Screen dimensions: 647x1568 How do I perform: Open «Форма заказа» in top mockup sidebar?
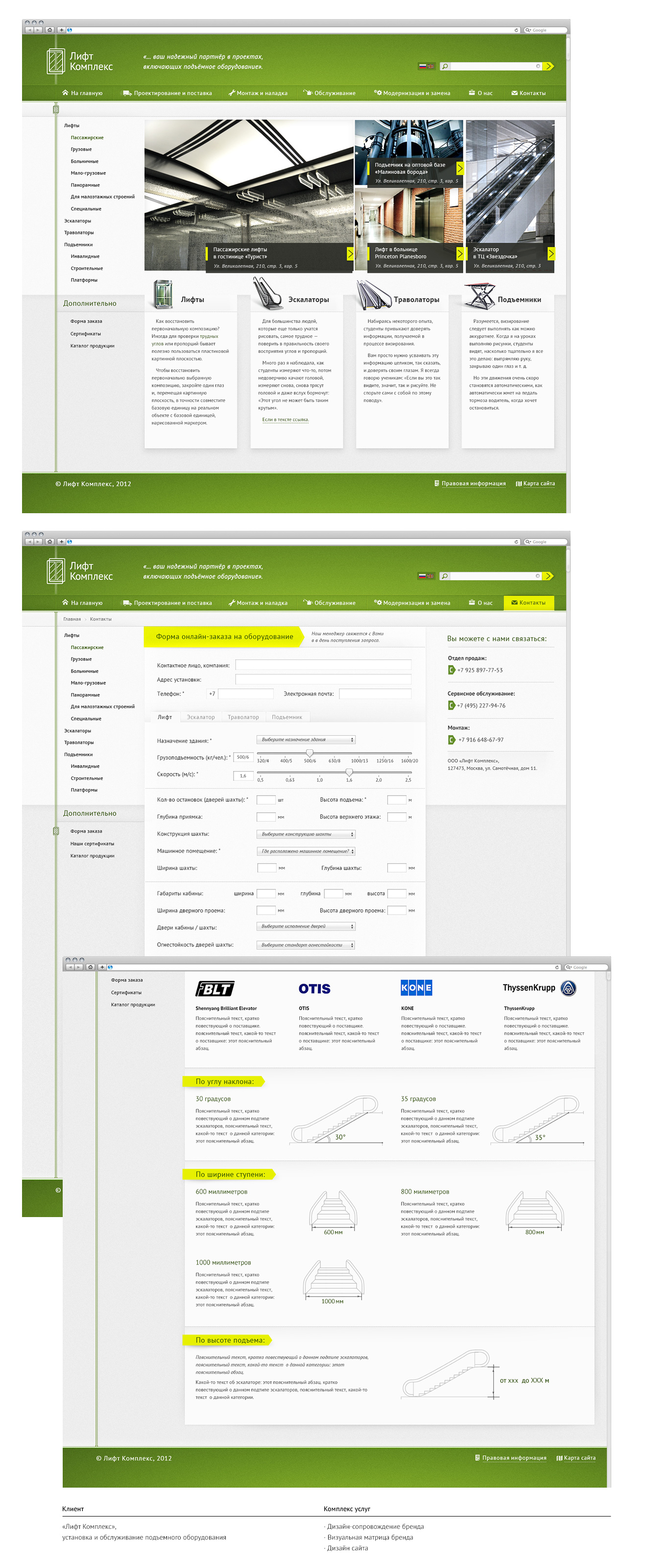coord(86,321)
